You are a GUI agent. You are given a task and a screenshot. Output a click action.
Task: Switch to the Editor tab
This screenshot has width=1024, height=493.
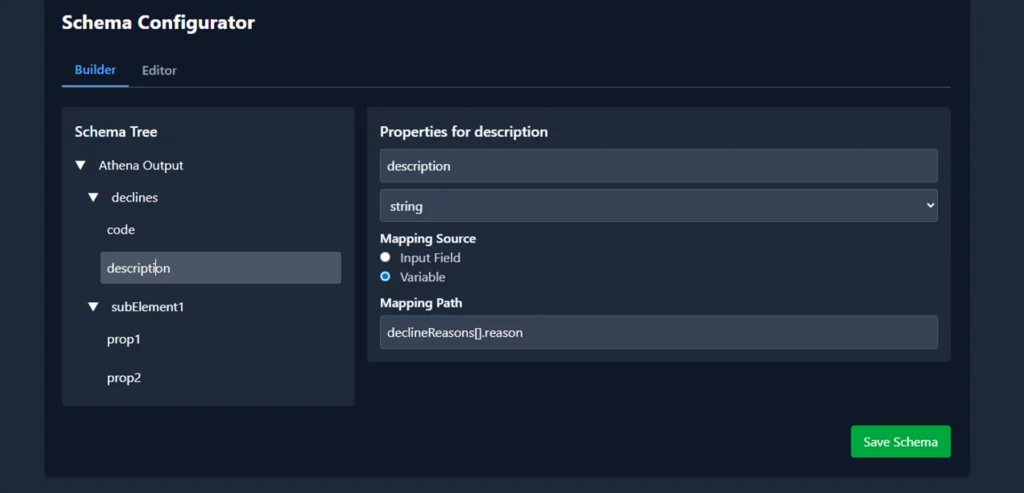[159, 70]
